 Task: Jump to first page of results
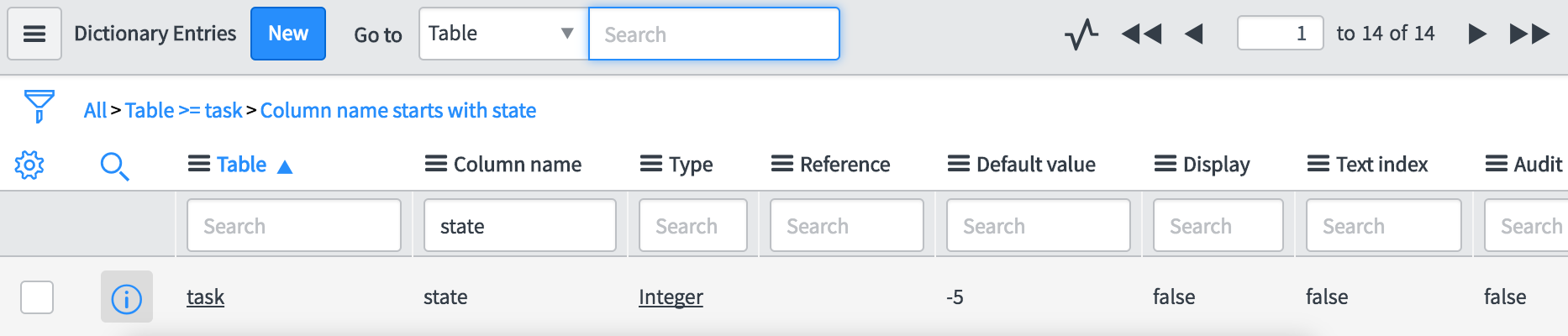tap(1141, 34)
